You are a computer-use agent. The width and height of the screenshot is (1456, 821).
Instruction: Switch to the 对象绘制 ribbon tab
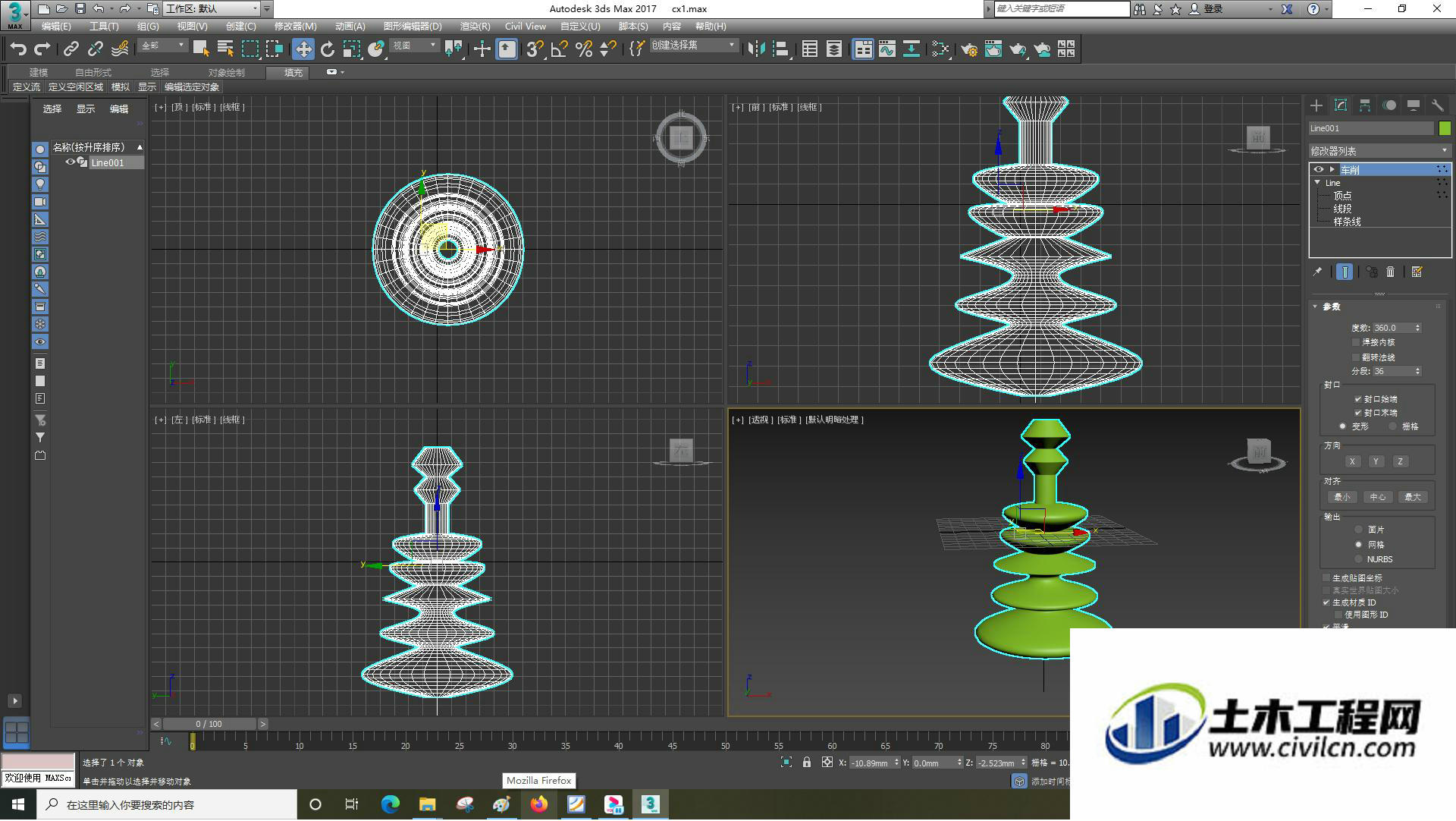227,72
